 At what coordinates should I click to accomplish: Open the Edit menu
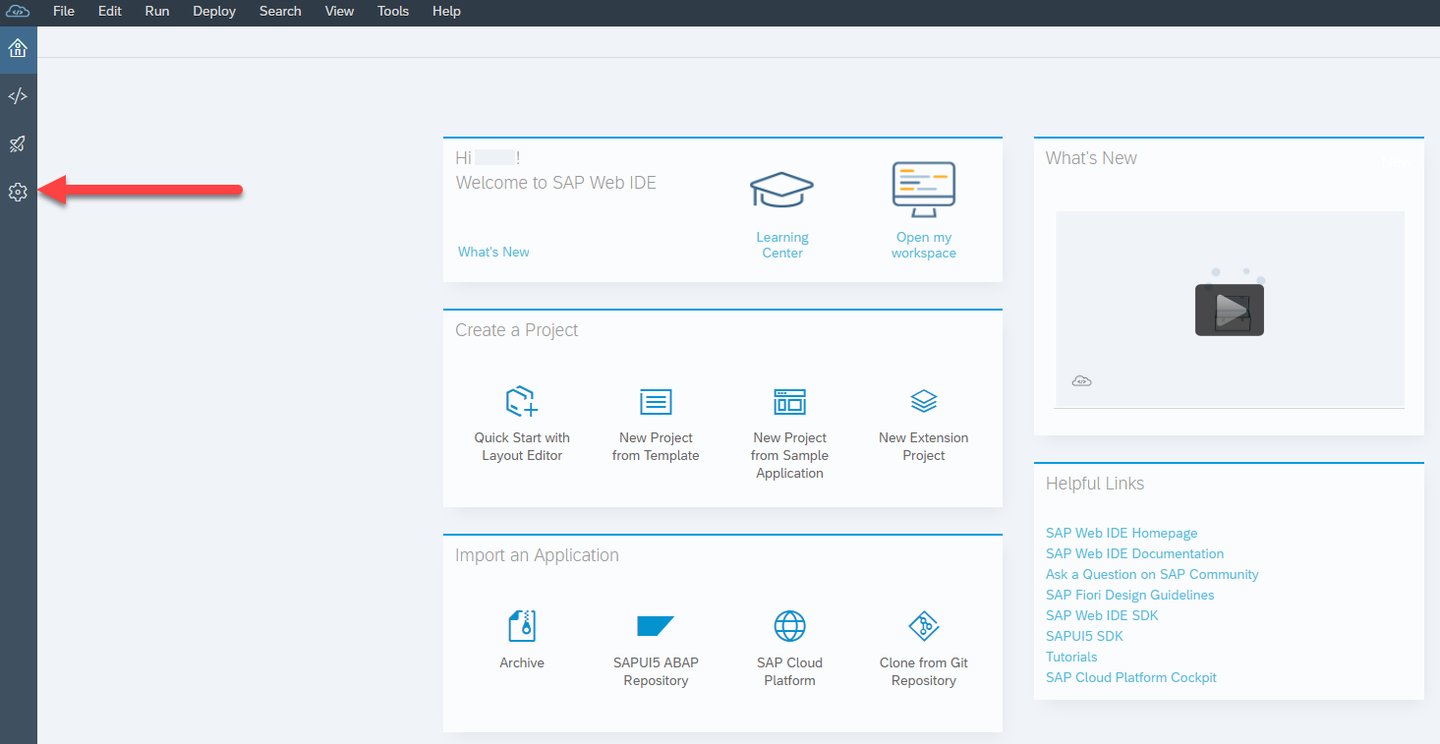110,11
